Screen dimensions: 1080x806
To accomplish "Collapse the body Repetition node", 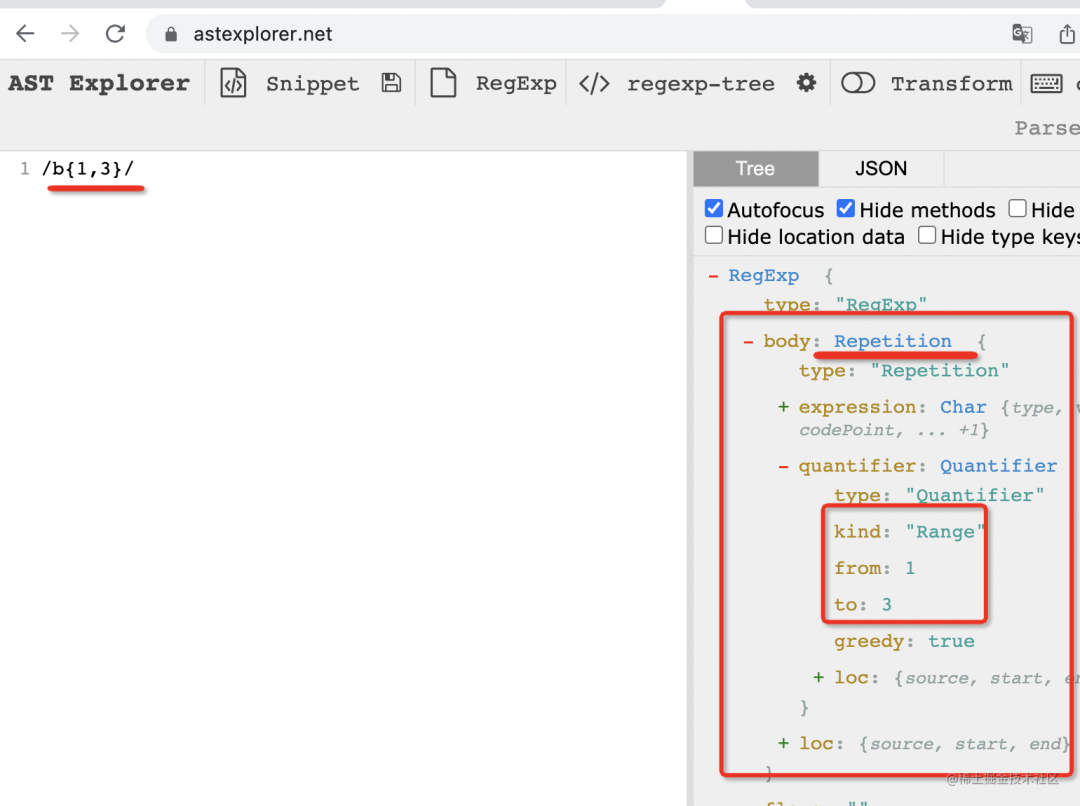I will click(748, 342).
